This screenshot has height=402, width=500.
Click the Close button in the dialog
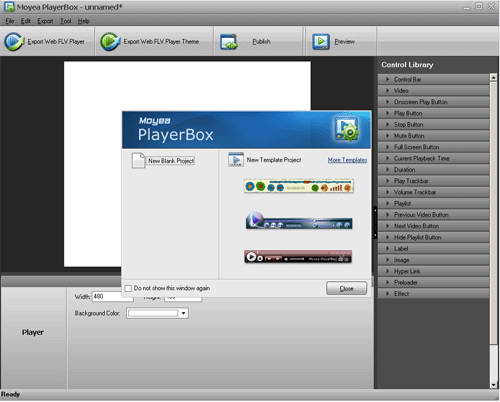point(346,288)
